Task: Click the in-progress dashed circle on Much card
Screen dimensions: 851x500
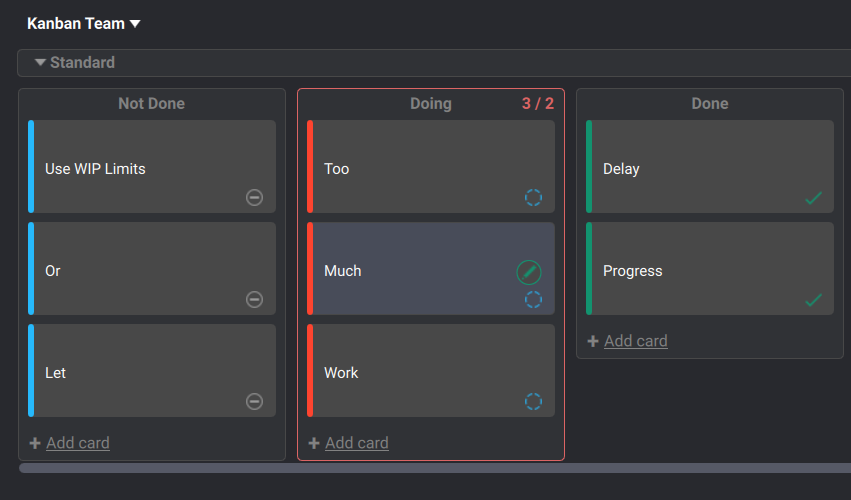Action: pos(534,299)
